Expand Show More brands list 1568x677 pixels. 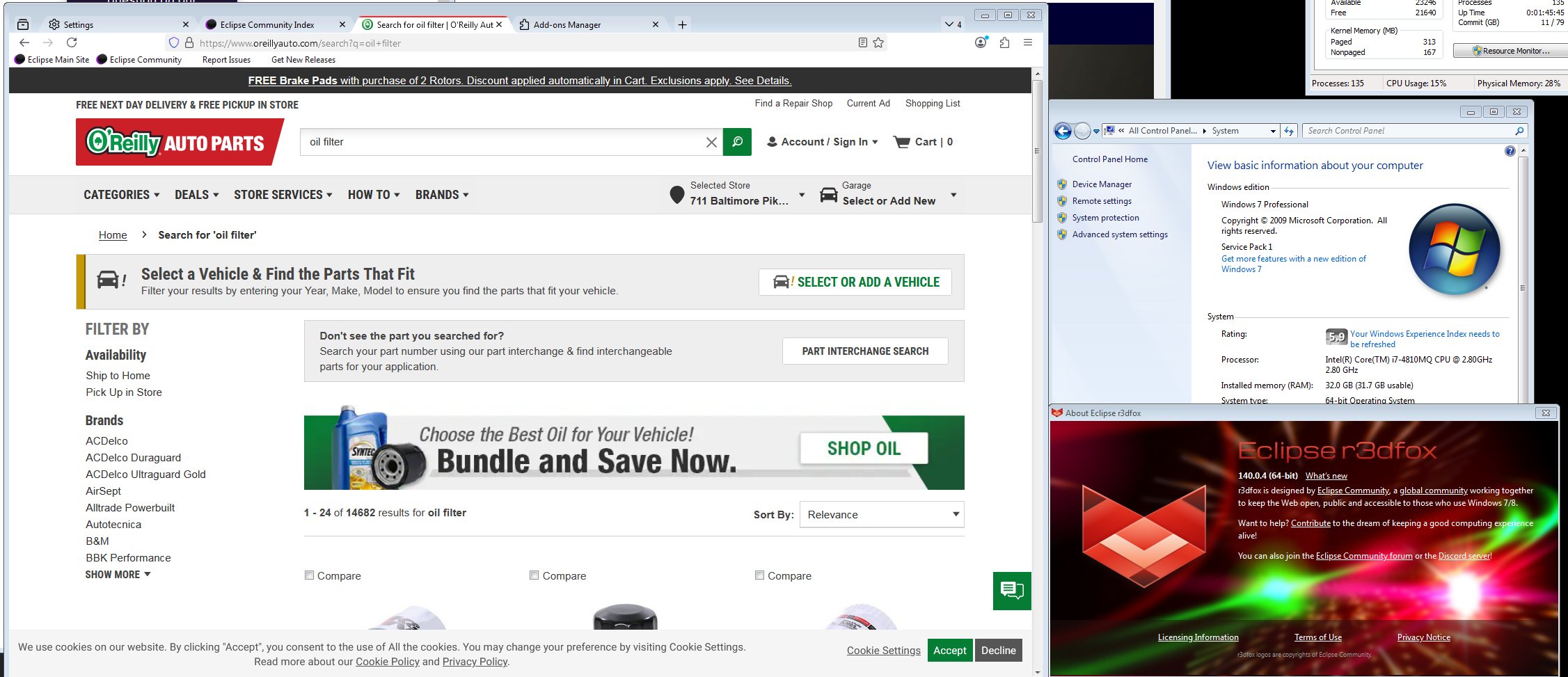click(118, 575)
